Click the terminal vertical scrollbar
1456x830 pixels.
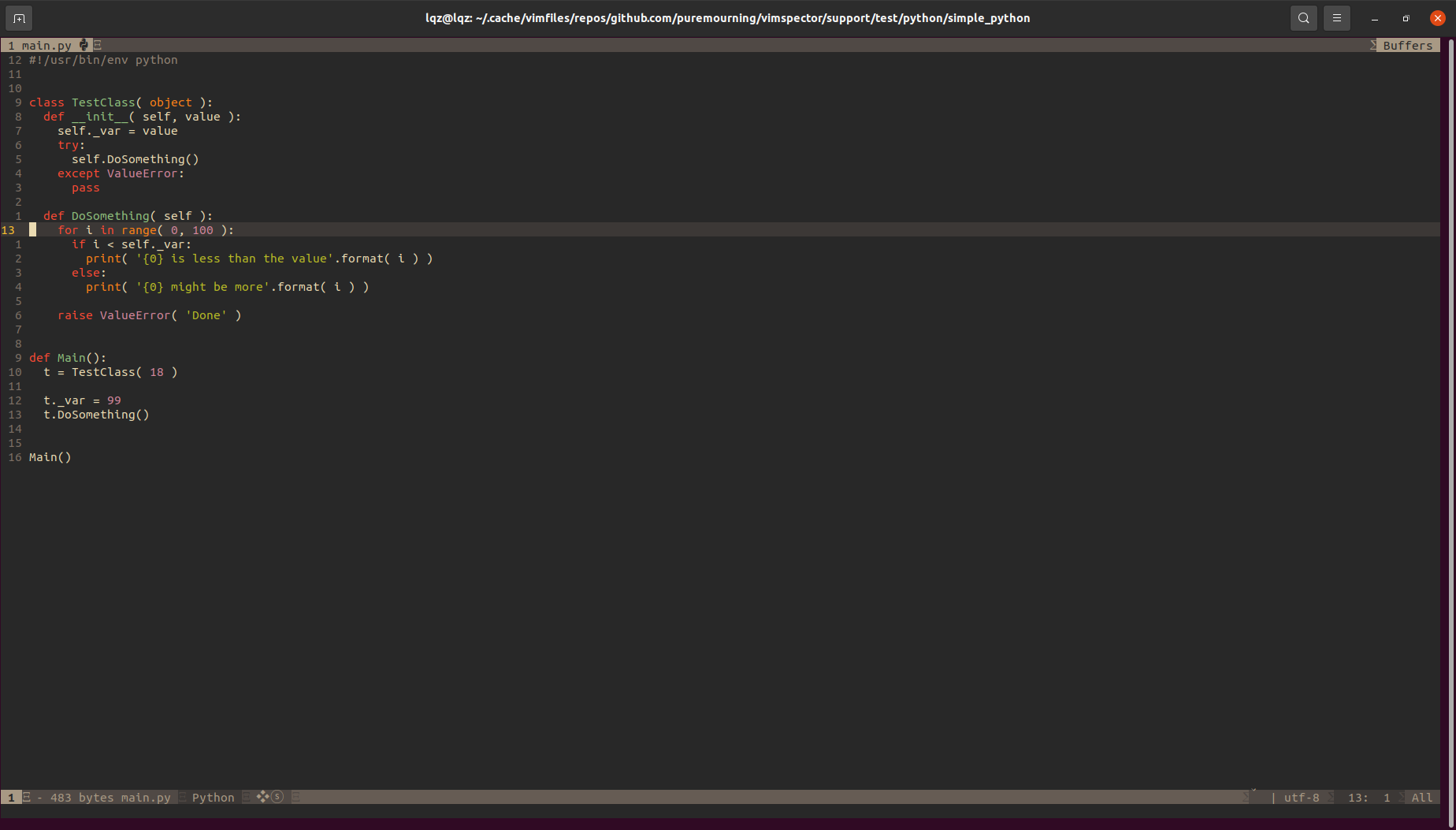click(1450, 432)
